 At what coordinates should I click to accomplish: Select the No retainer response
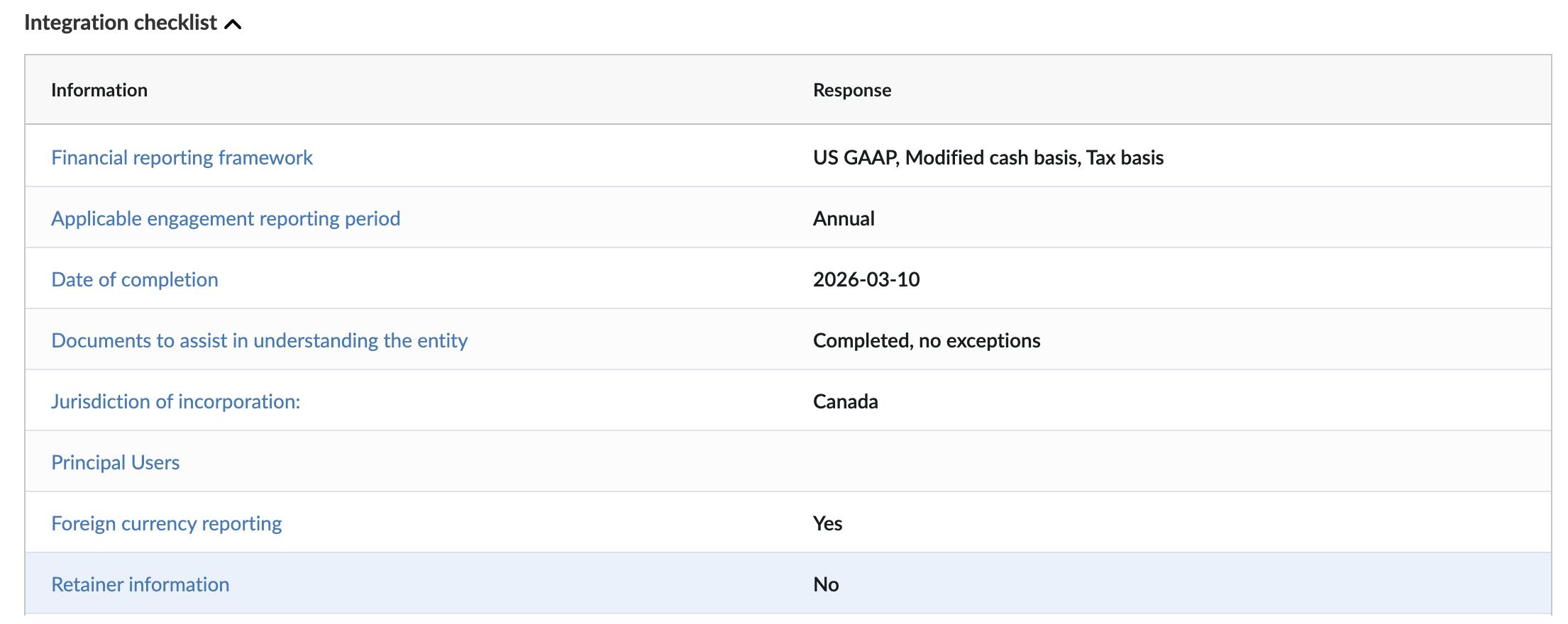click(x=826, y=584)
